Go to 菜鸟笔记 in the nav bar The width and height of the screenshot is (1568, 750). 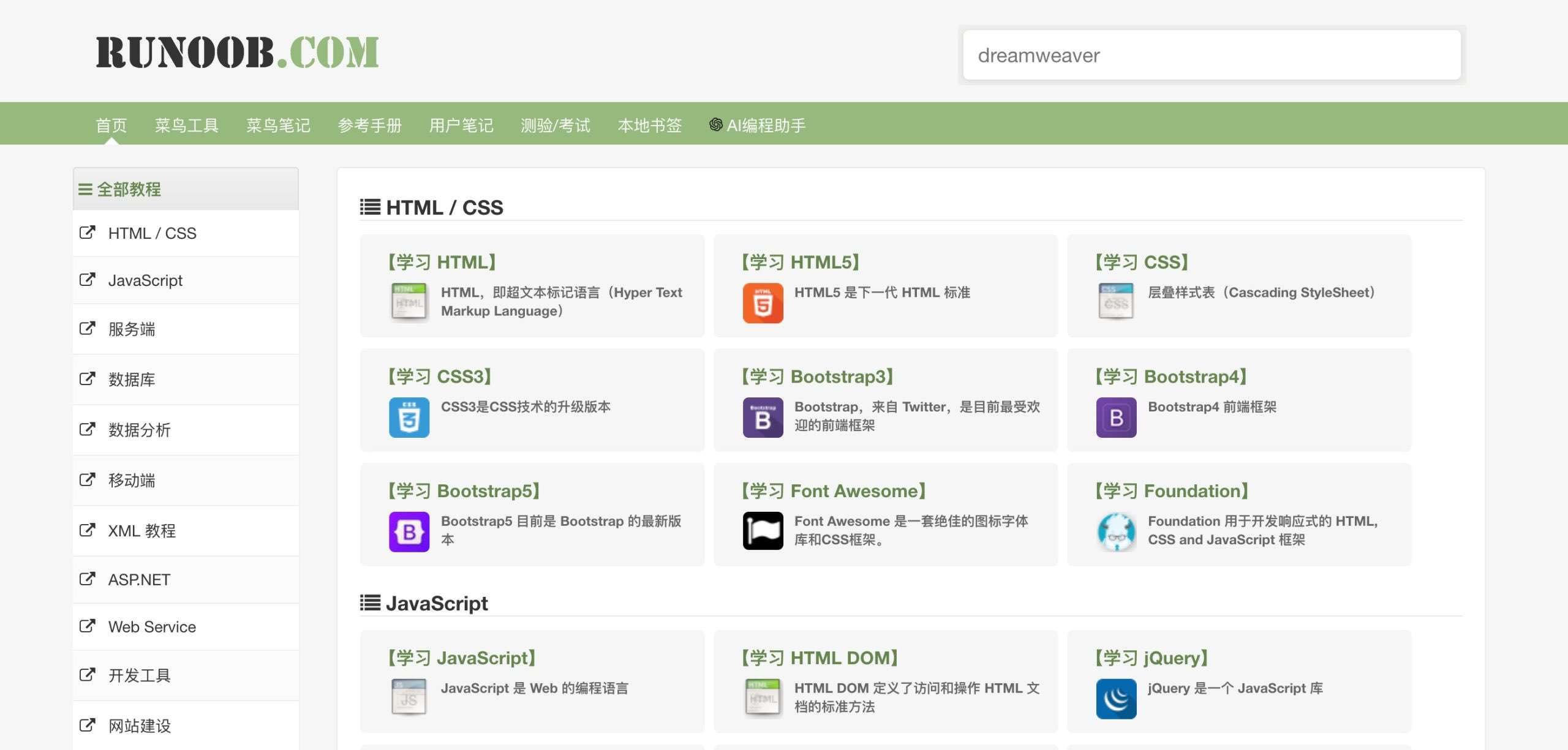[278, 125]
